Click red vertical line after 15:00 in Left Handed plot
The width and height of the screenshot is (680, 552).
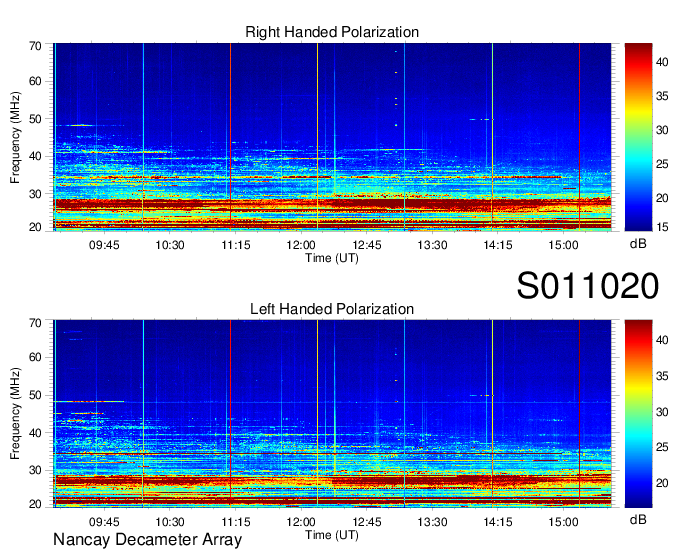(579, 414)
